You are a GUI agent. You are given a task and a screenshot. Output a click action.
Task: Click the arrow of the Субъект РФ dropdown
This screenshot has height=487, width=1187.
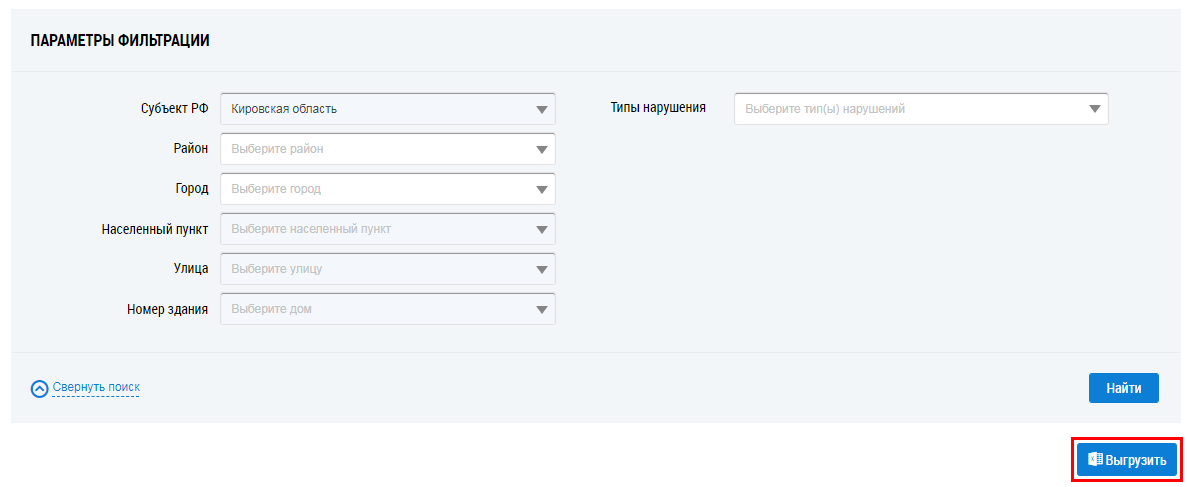(541, 109)
